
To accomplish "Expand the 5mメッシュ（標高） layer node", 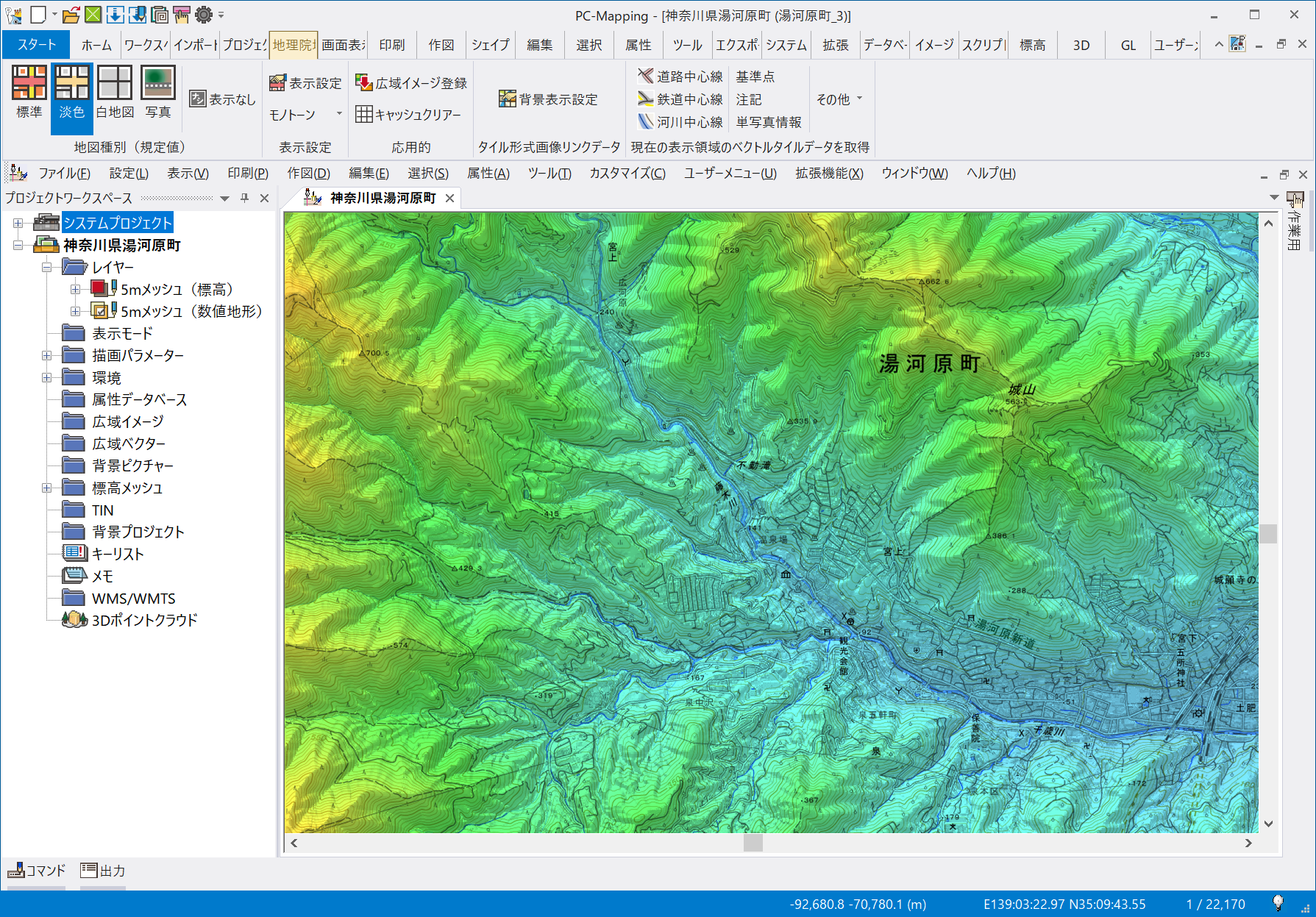I will point(75,289).
